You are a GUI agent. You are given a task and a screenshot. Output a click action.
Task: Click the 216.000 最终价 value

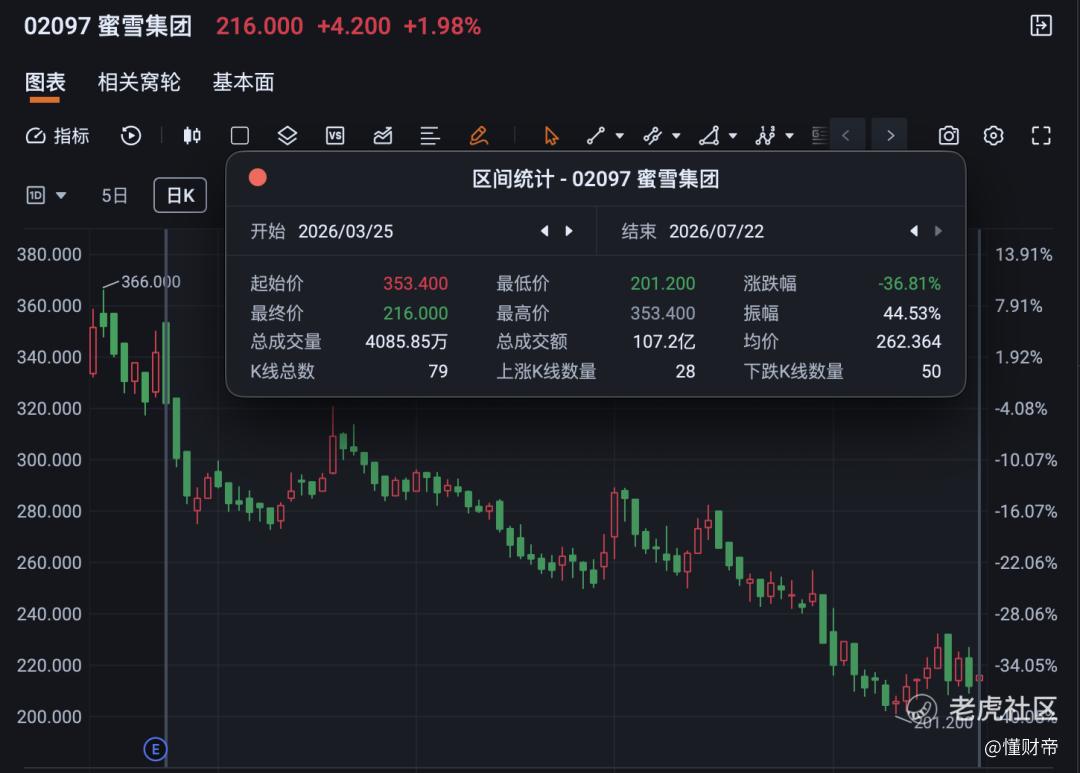[415, 313]
